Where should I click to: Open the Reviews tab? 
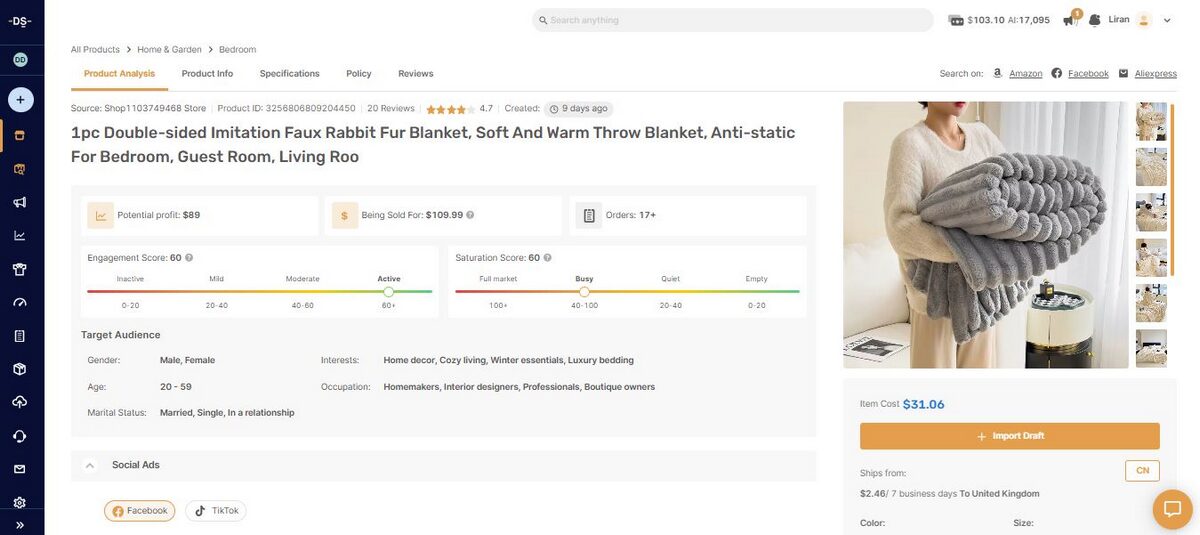pos(416,74)
